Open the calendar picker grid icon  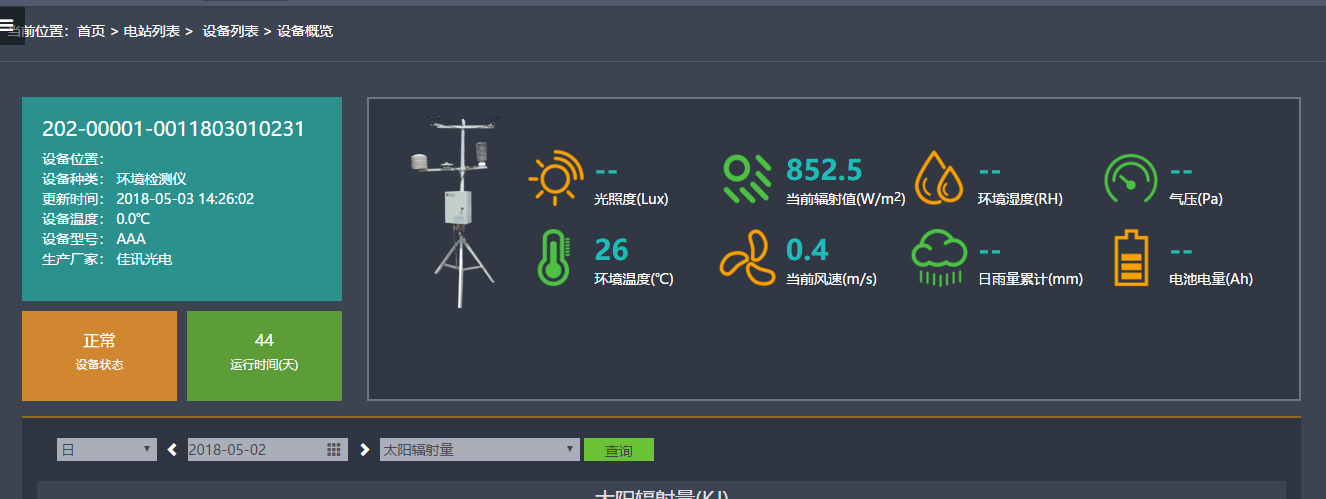click(x=334, y=450)
